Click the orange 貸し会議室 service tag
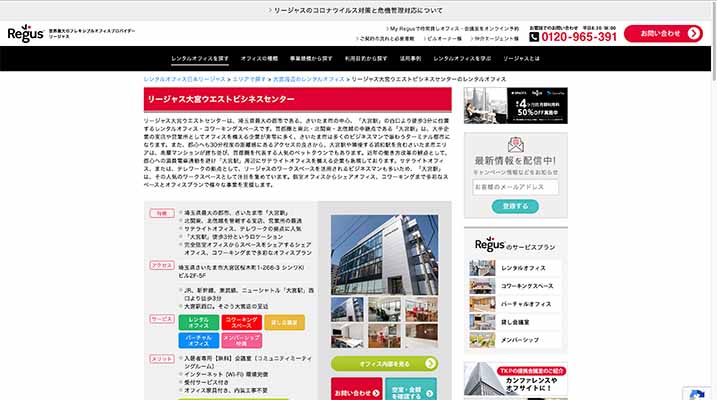 pos(284,323)
